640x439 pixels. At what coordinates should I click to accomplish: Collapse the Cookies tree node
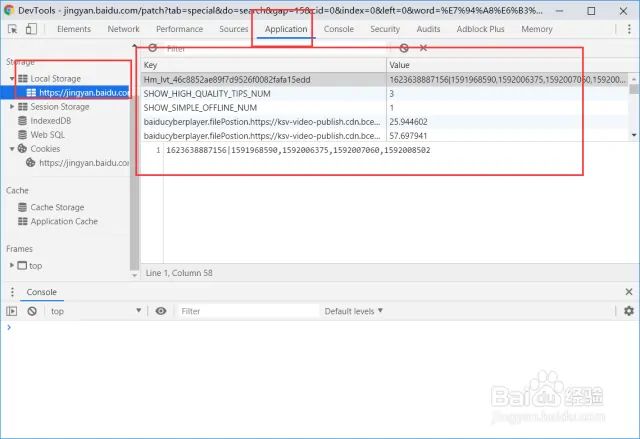12,149
